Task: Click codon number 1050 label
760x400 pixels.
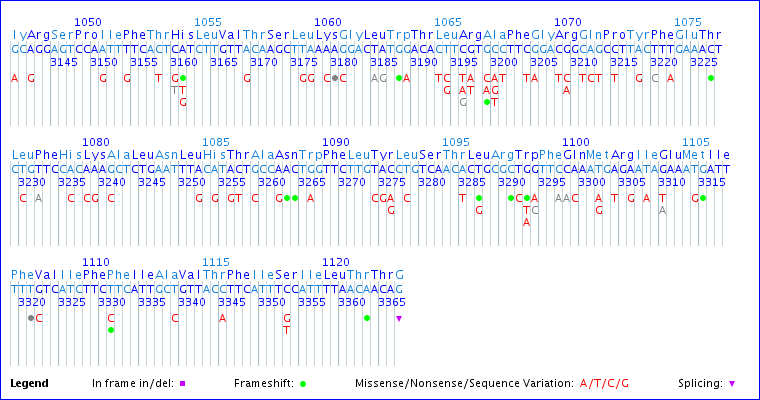Action: (88, 22)
